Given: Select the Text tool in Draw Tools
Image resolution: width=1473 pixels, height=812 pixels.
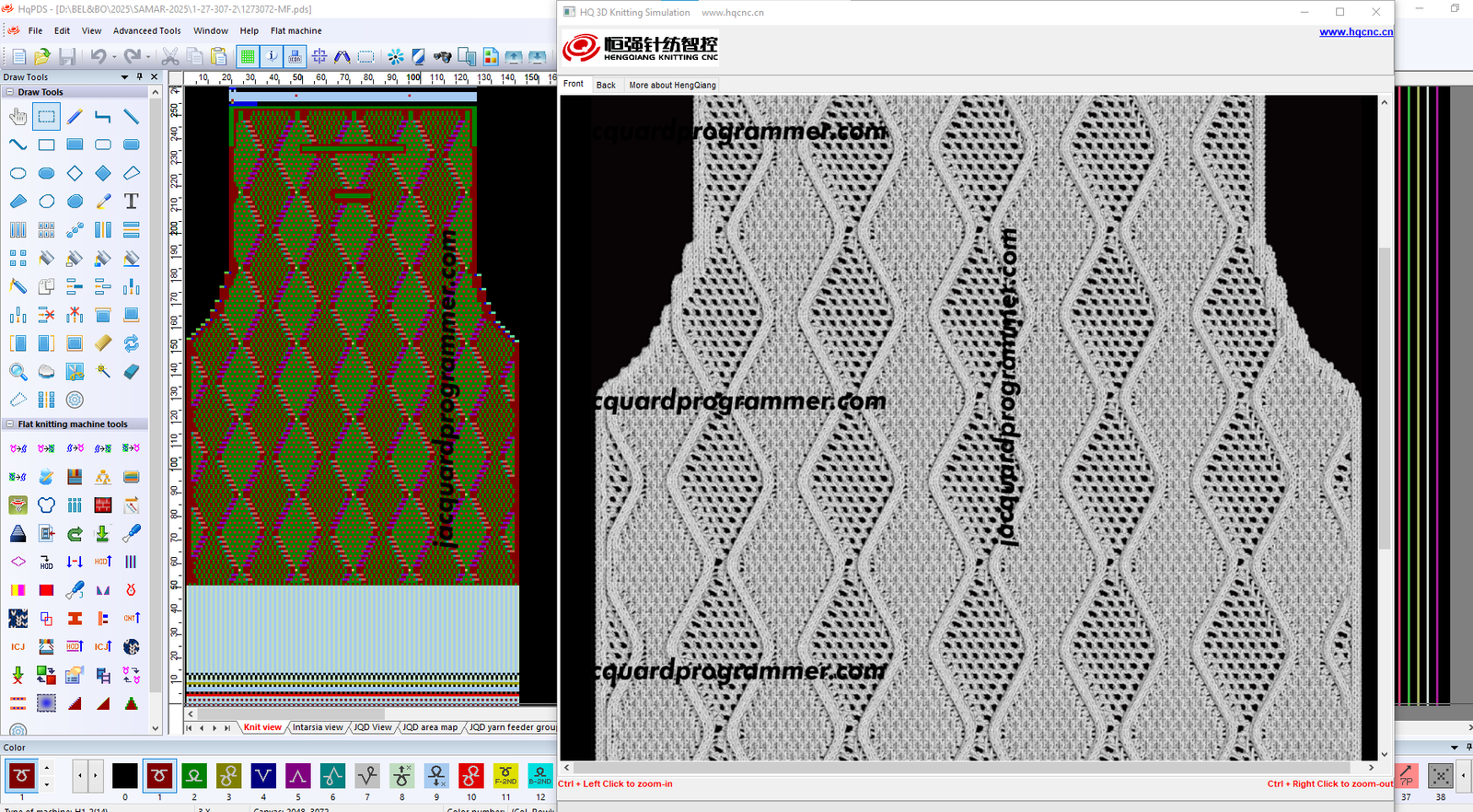Looking at the screenshot, I should [132, 201].
